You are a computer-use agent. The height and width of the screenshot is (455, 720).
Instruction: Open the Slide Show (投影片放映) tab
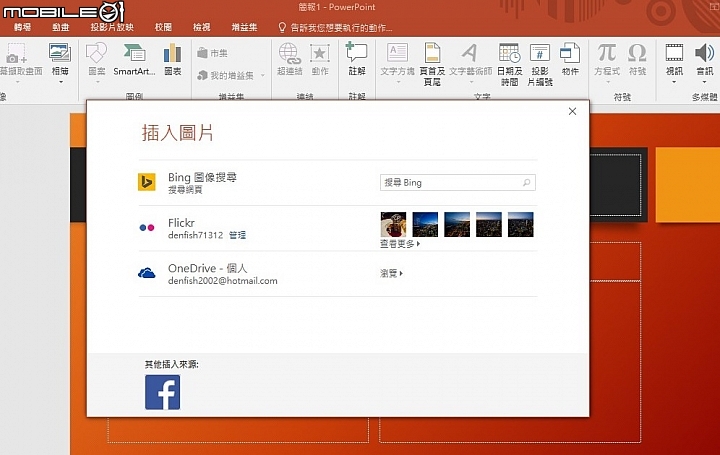coord(112,28)
